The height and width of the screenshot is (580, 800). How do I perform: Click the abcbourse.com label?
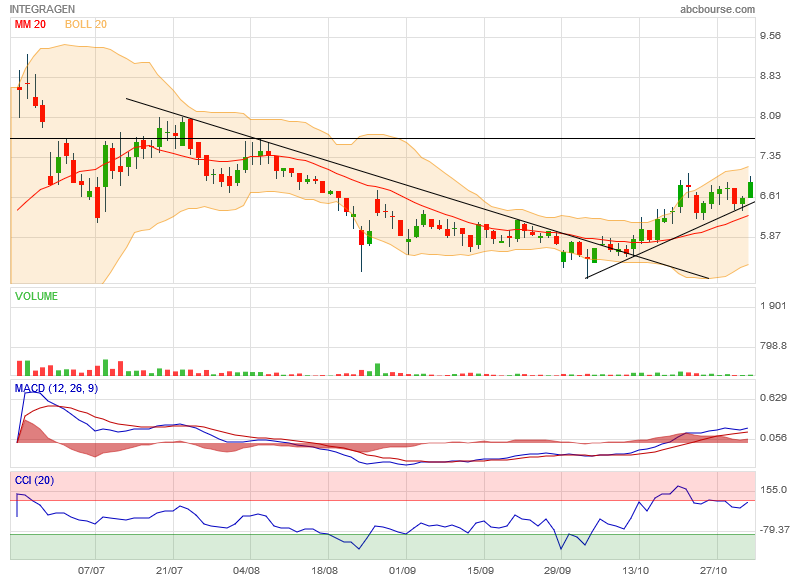717,9
